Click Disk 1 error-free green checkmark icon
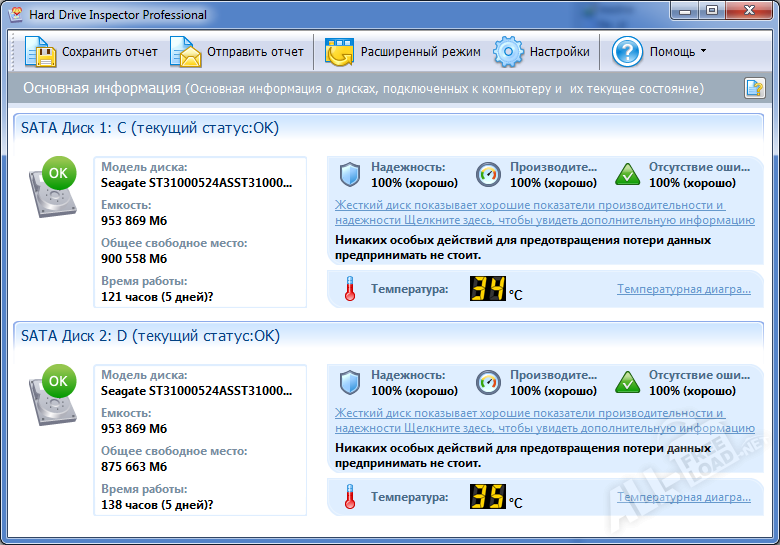Image resolution: width=780 pixels, height=545 pixels. pyautogui.click(x=627, y=175)
